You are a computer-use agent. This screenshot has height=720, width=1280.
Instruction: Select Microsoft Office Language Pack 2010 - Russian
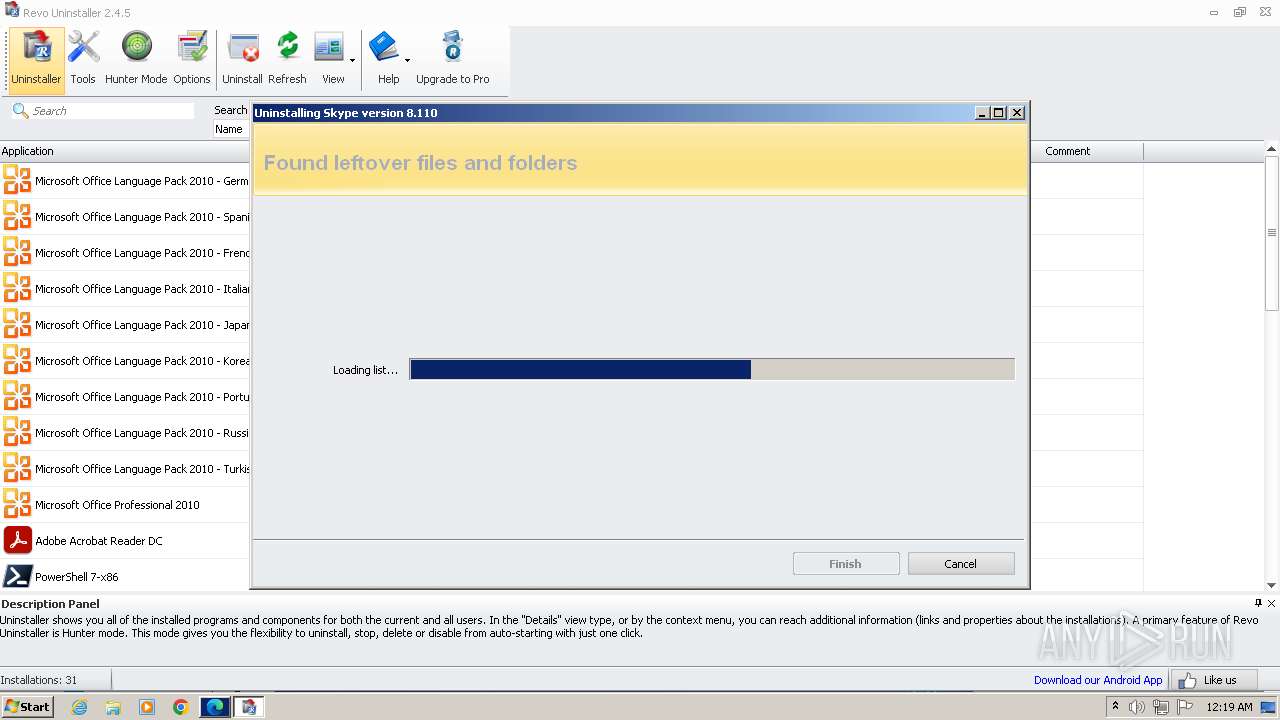pos(125,433)
